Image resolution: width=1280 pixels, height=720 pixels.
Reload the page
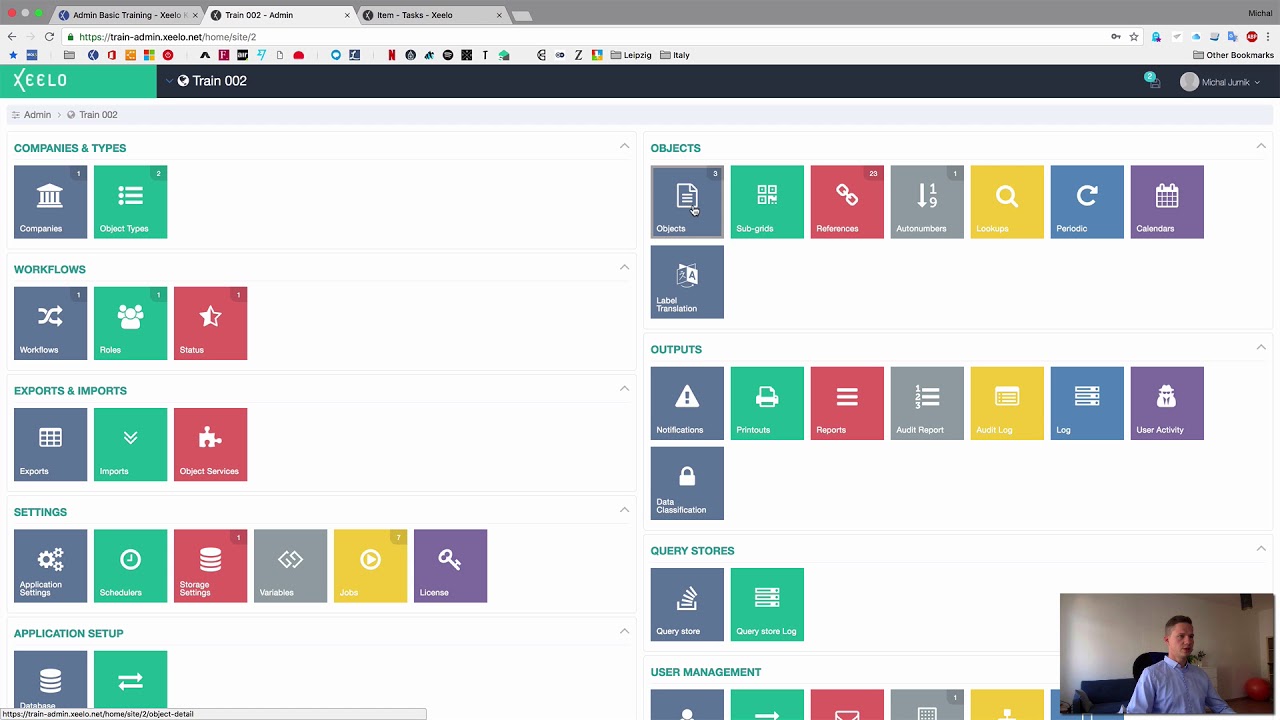(49, 37)
